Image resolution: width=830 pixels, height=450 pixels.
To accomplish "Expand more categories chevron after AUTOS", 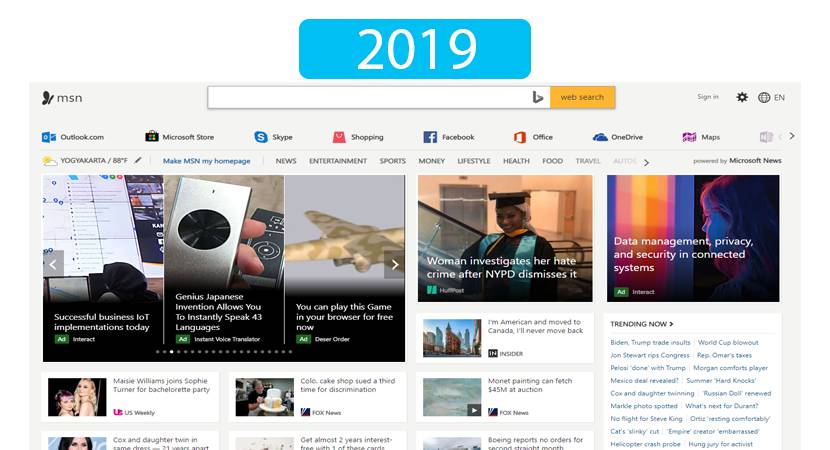I will click(x=646, y=163).
